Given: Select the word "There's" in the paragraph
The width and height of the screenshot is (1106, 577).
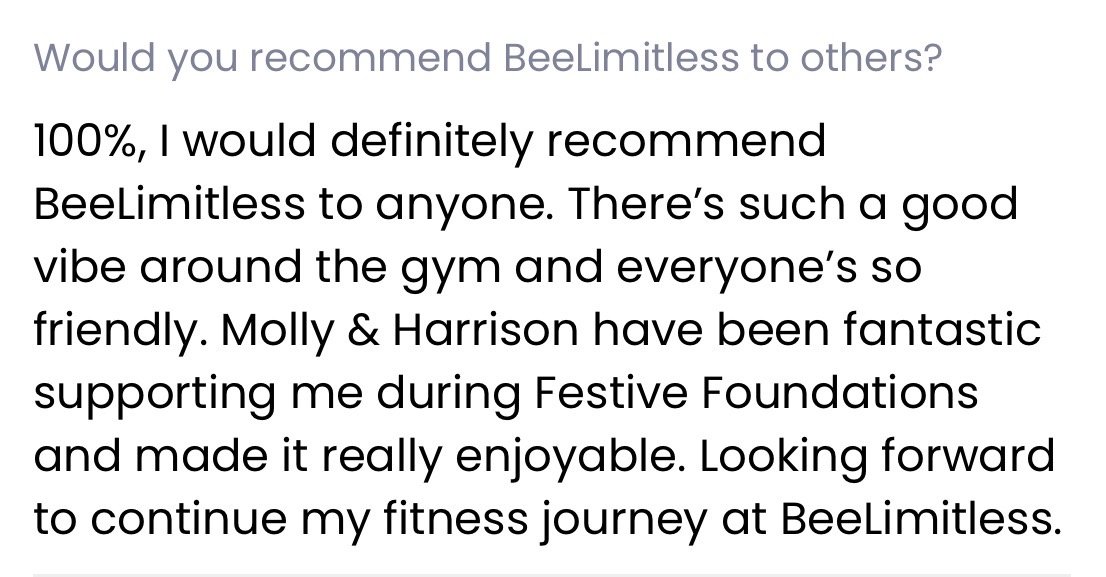Looking at the screenshot, I should (645, 203).
